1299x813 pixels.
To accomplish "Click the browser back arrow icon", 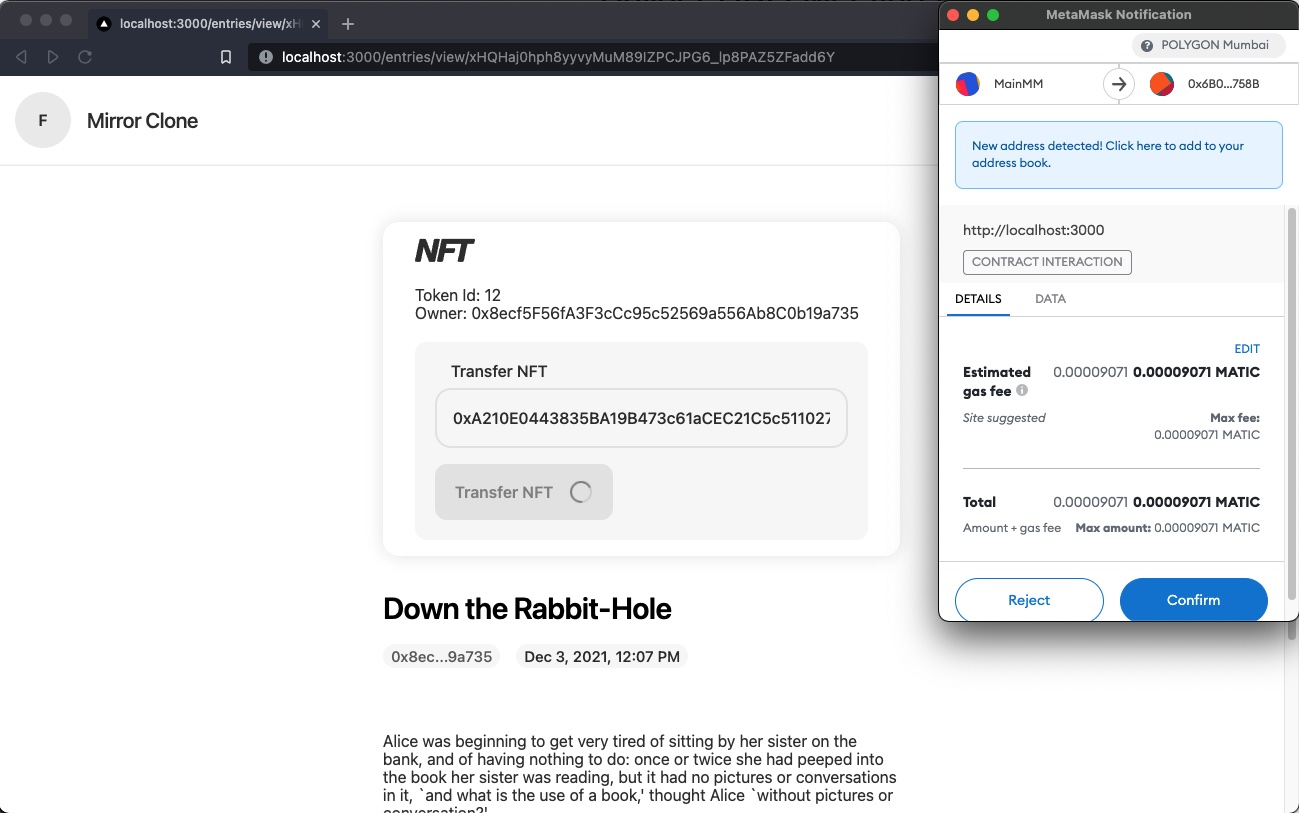I will click(x=21, y=57).
